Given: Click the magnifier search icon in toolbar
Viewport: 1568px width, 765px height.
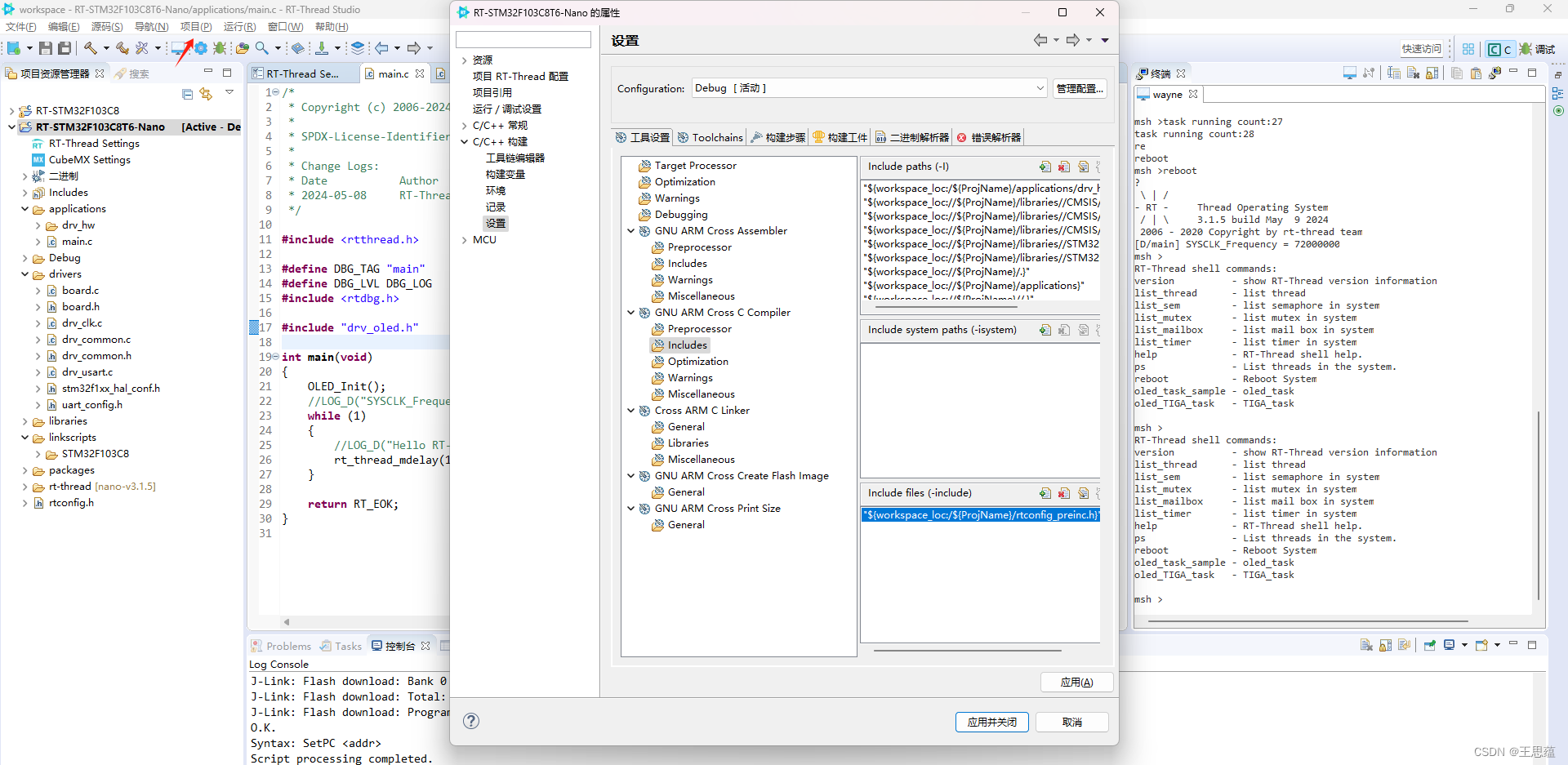Looking at the screenshot, I should (262, 48).
